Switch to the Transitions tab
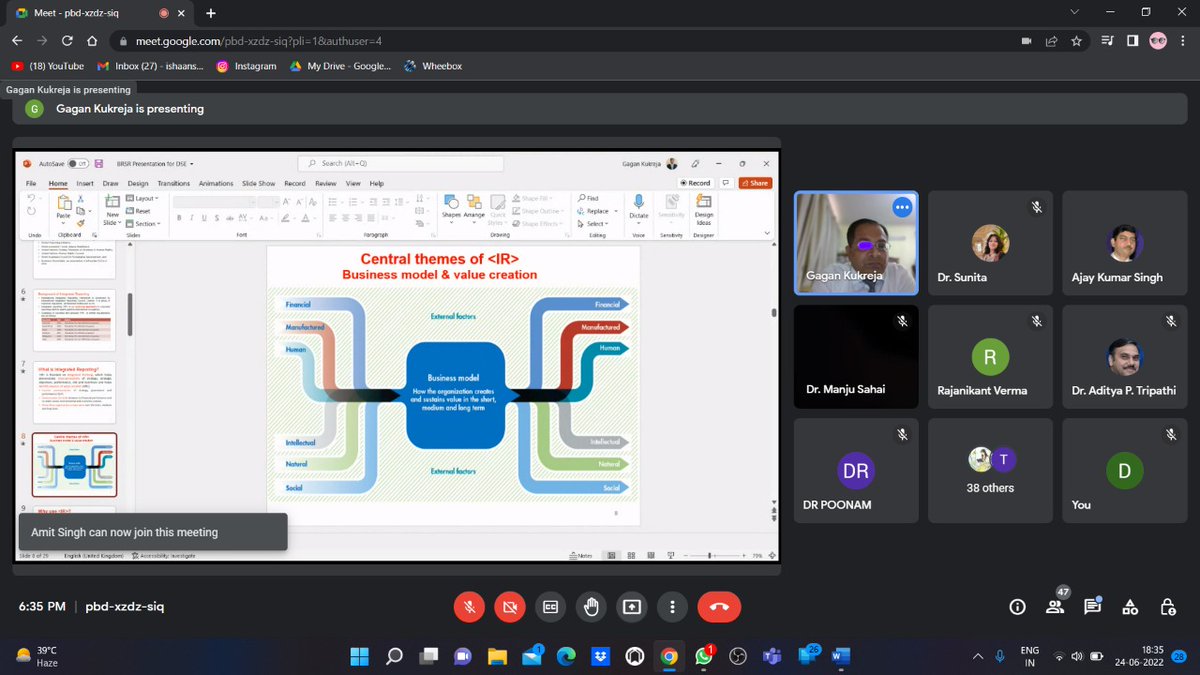Image resolution: width=1200 pixels, height=675 pixels. coord(173,184)
